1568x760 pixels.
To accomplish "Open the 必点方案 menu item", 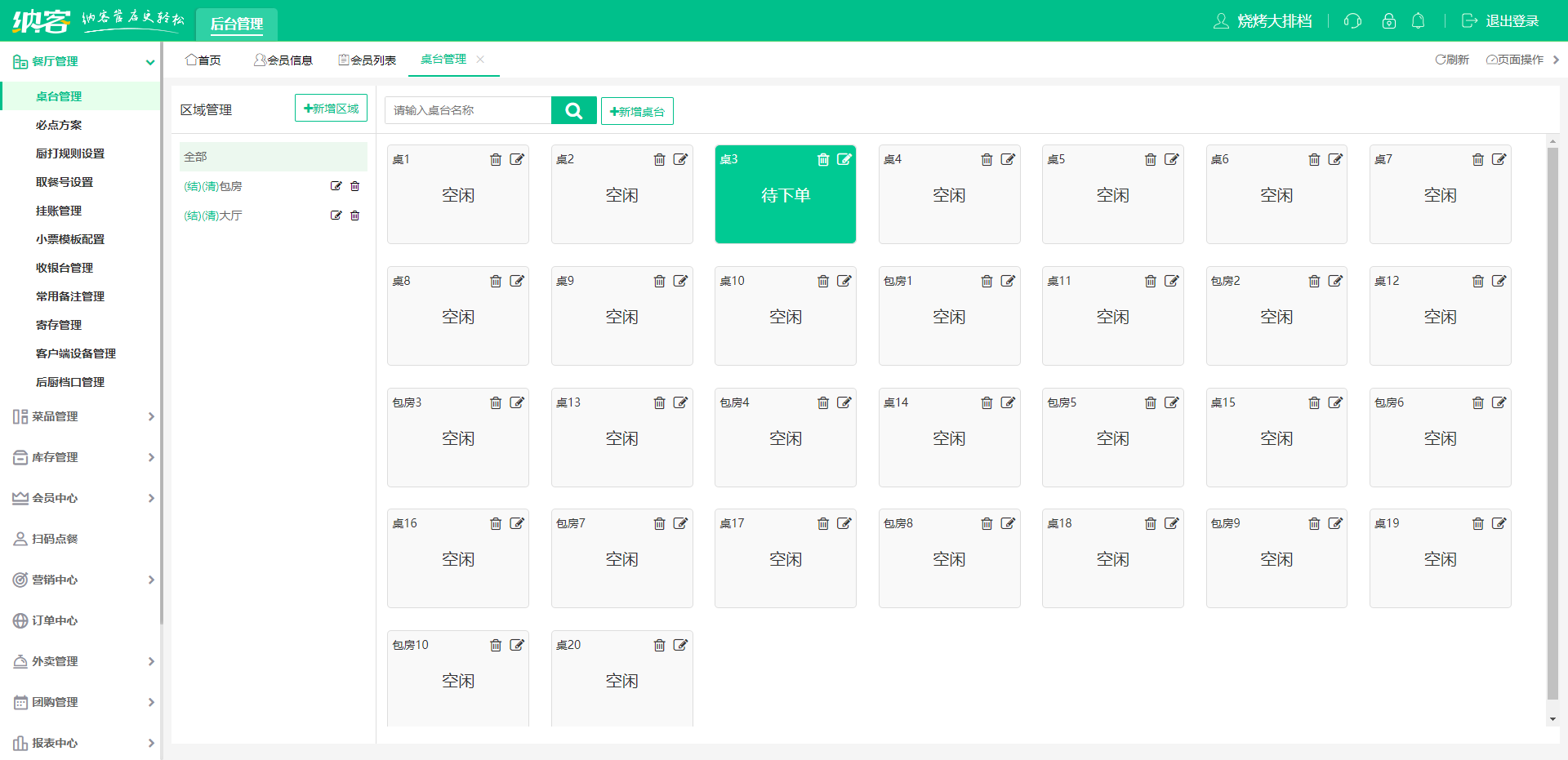I will (x=59, y=125).
